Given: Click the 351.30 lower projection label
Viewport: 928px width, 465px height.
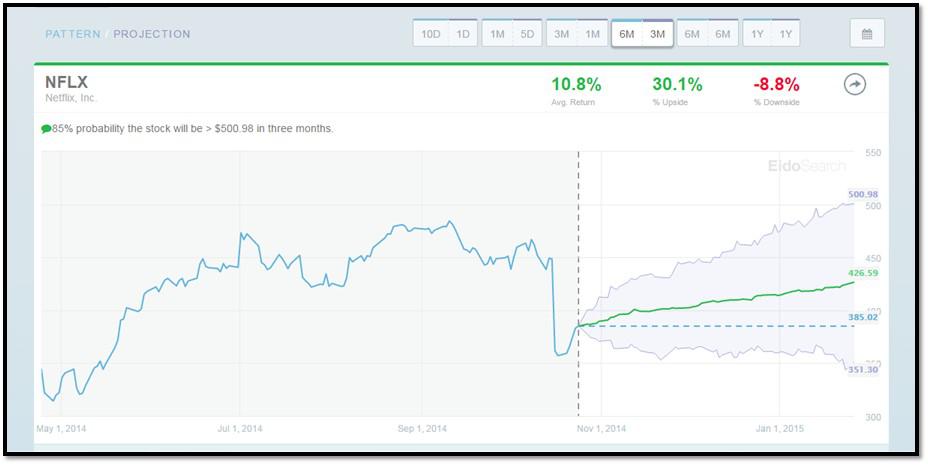Looking at the screenshot, I should [x=863, y=370].
